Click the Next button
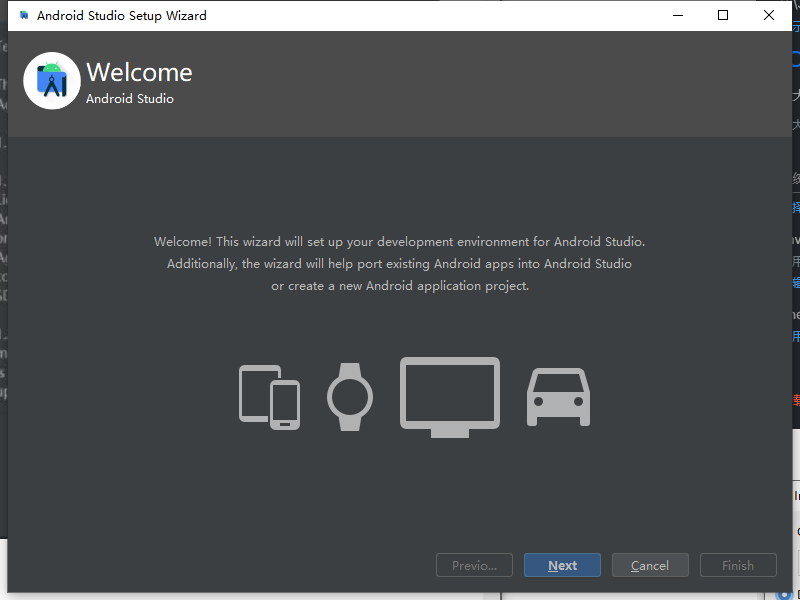 (562, 565)
